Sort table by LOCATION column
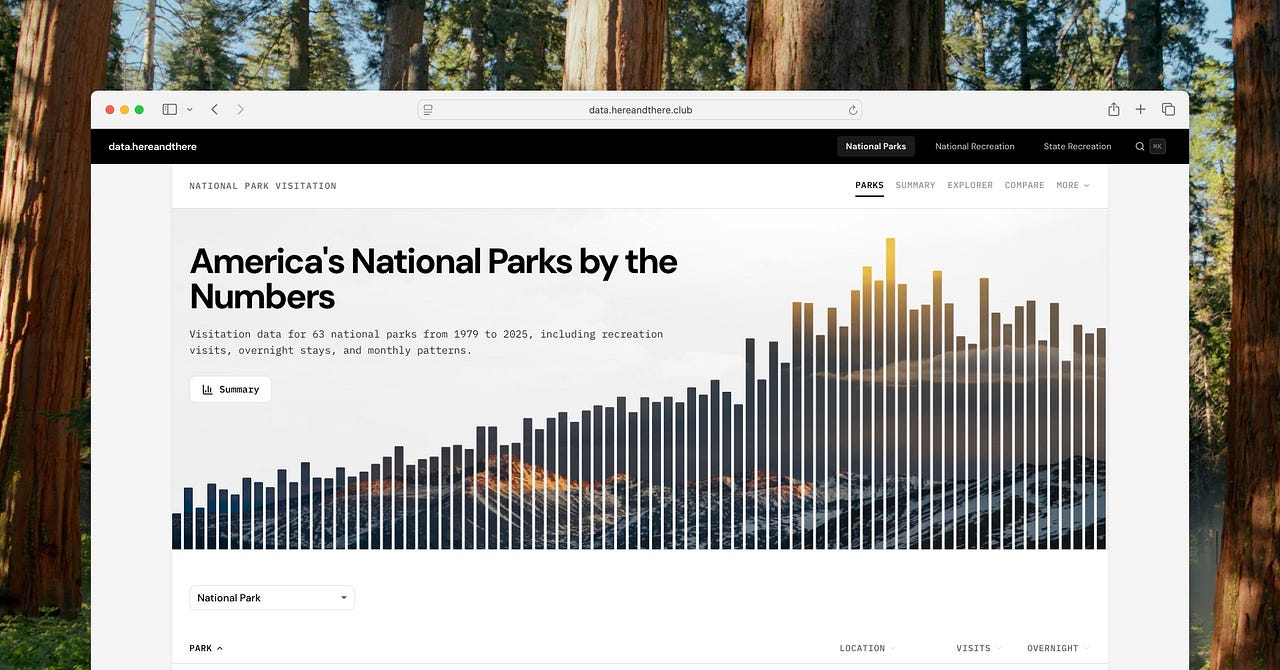The height and width of the screenshot is (670, 1280). (x=867, y=648)
